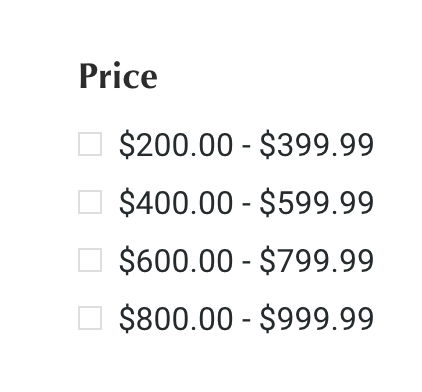
Task: Click the $200.00 - $399.99 label text
Action: click(246, 145)
